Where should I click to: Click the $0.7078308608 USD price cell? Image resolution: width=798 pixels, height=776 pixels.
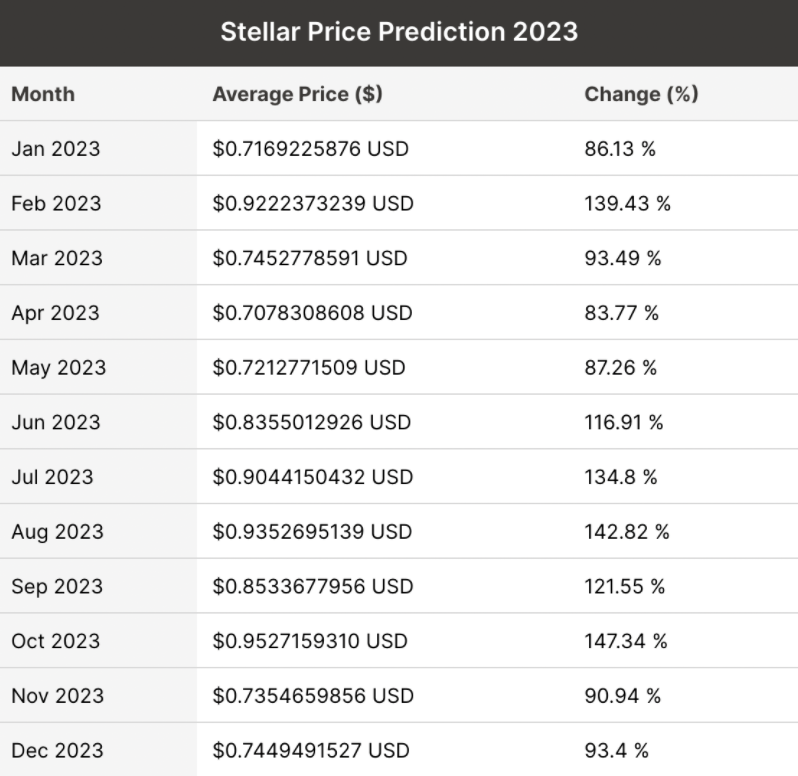312,313
